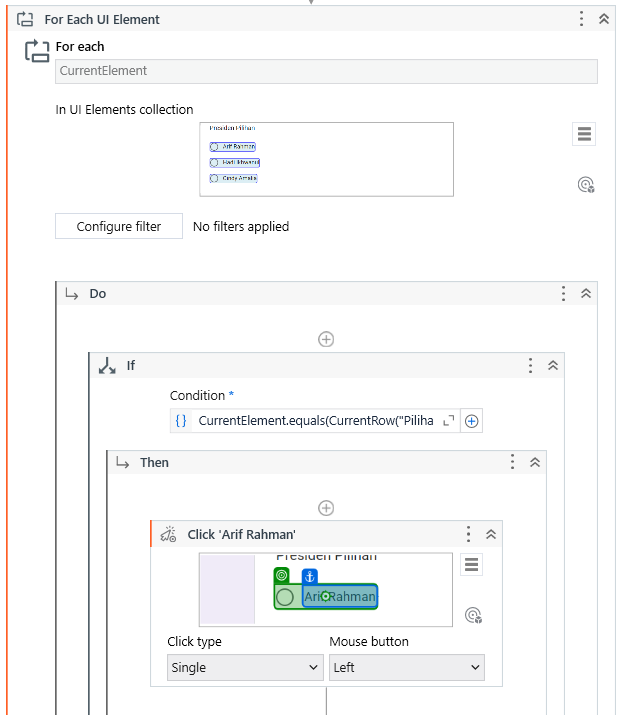The image size is (631, 715).
Task: Add an activity above the If block
Action: tap(326, 339)
